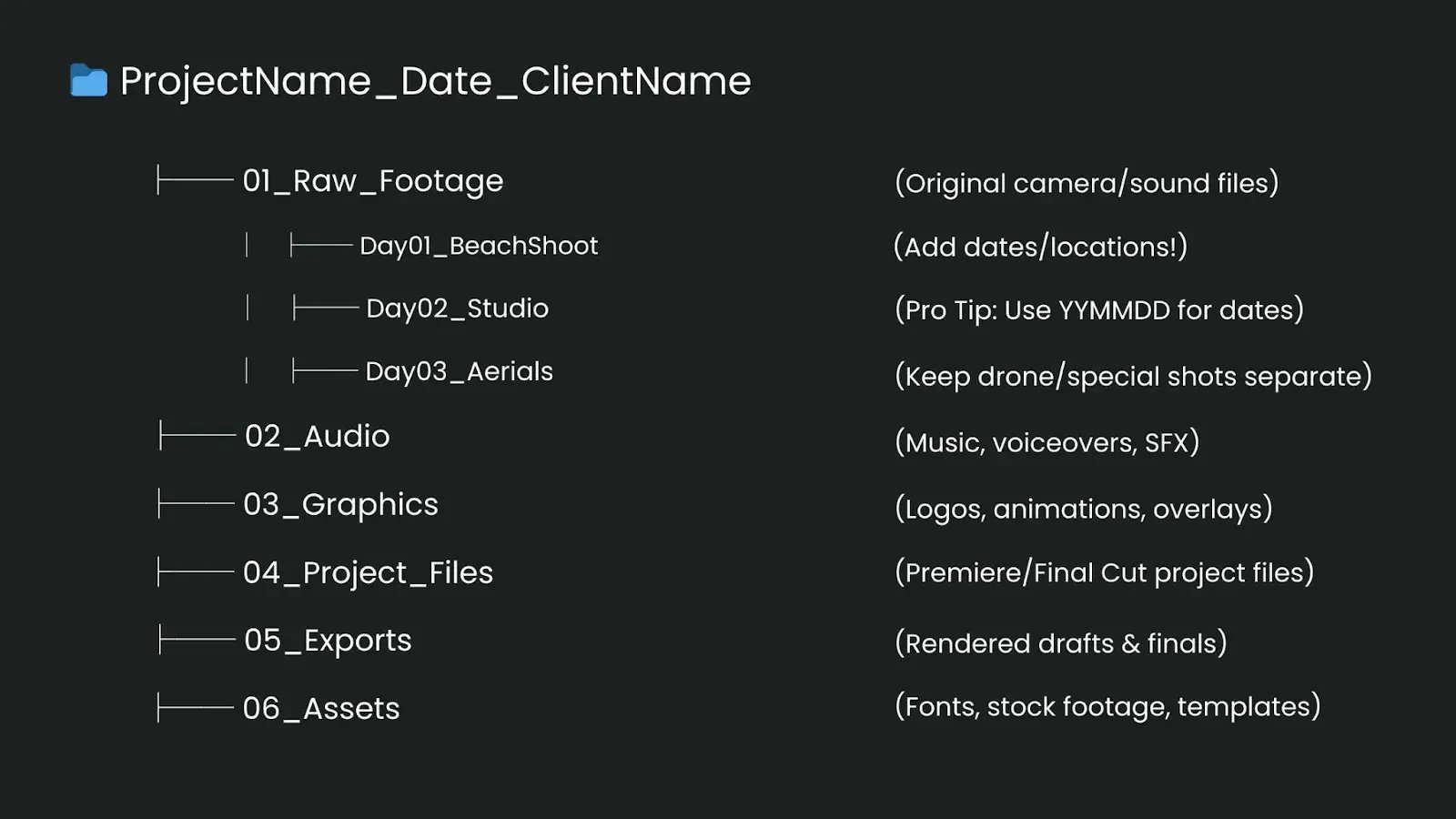The image size is (1456, 819).
Task: Click the 'Music, voiceovers, SFX' description
Action: coord(1046,442)
